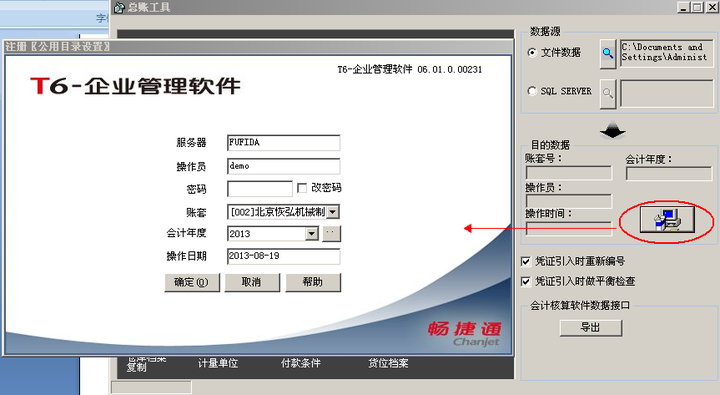Click the import data computer icon button

(667, 220)
